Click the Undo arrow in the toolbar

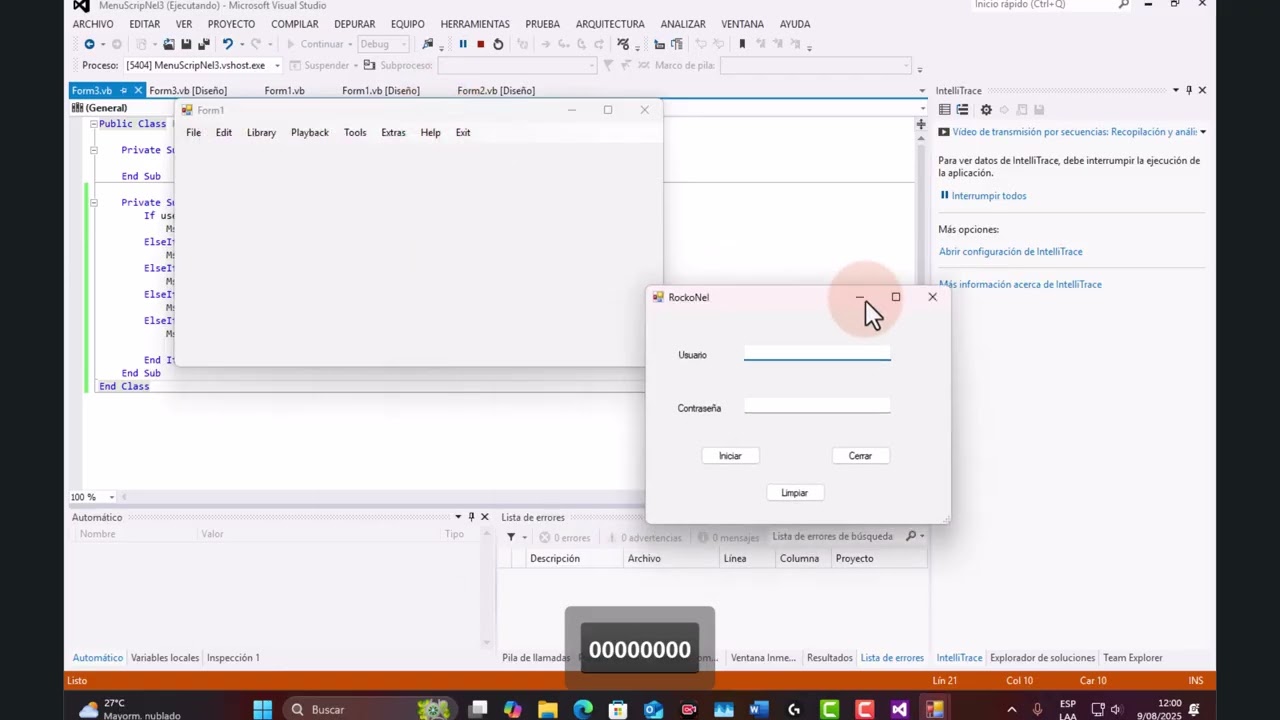228,44
